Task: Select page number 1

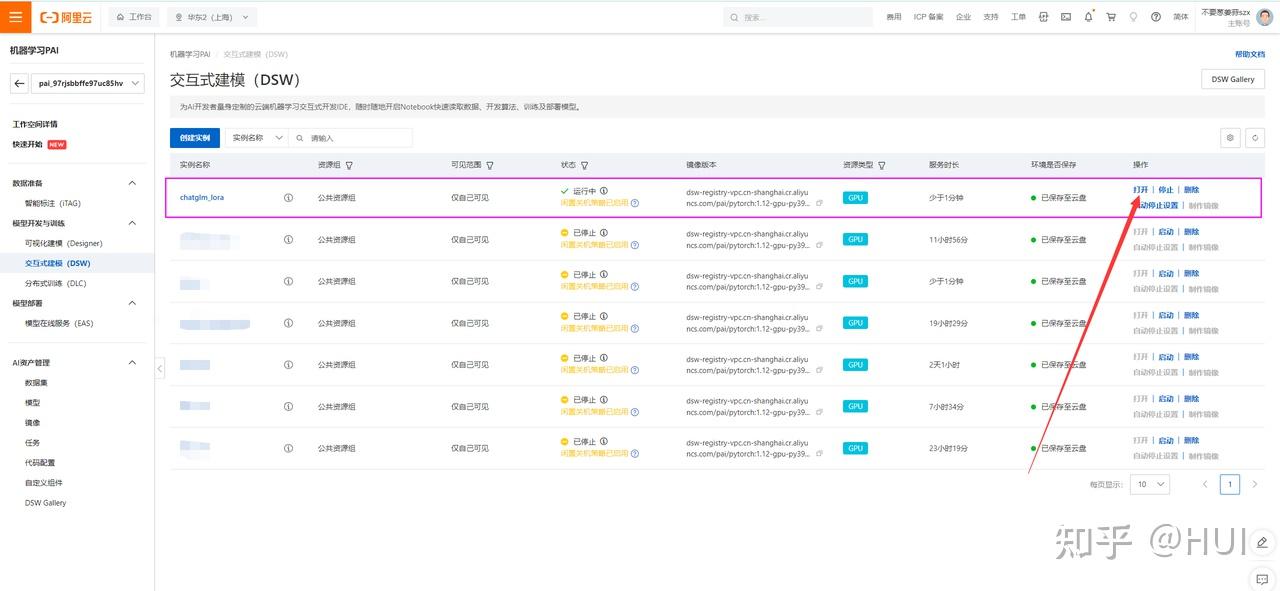Action: (x=1230, y=484)
